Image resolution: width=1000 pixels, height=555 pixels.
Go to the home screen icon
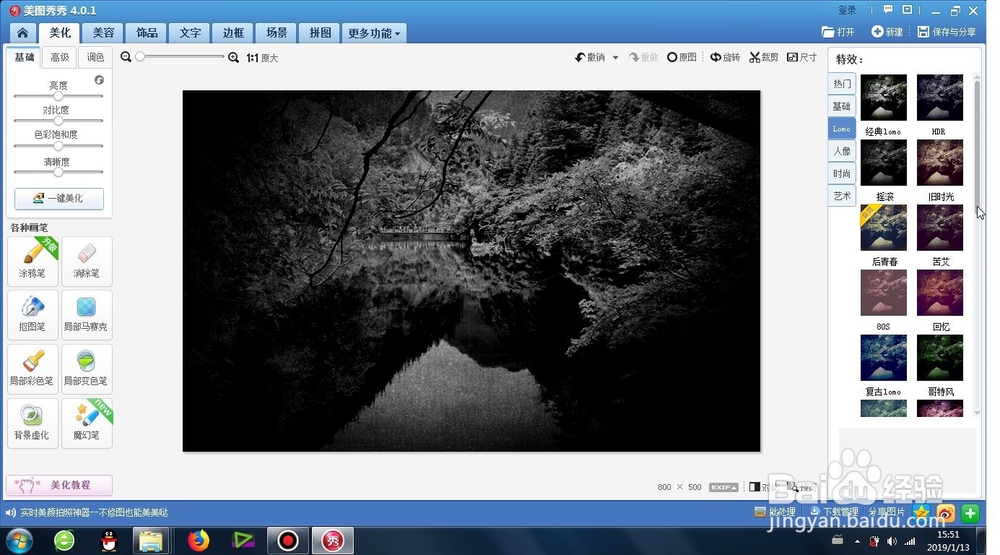pyautogui.click(x=22, y=33)
